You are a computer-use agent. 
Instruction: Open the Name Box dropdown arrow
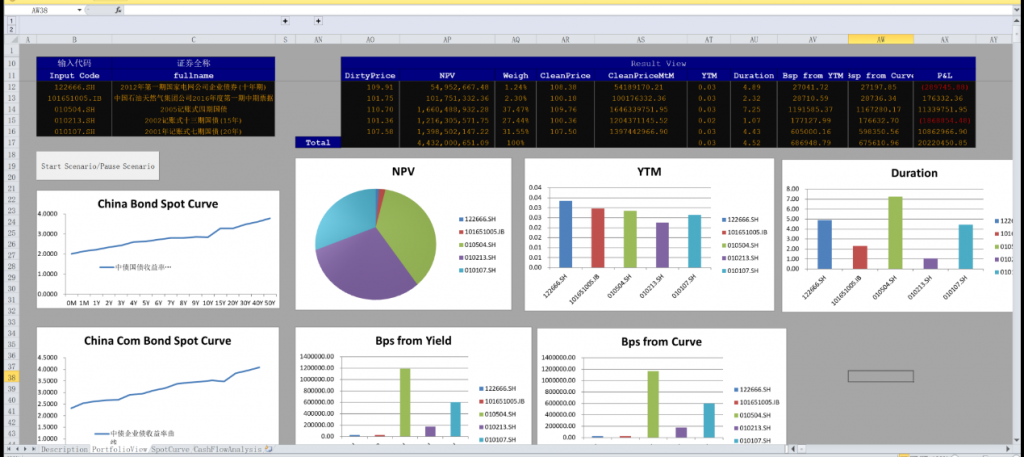80,10
